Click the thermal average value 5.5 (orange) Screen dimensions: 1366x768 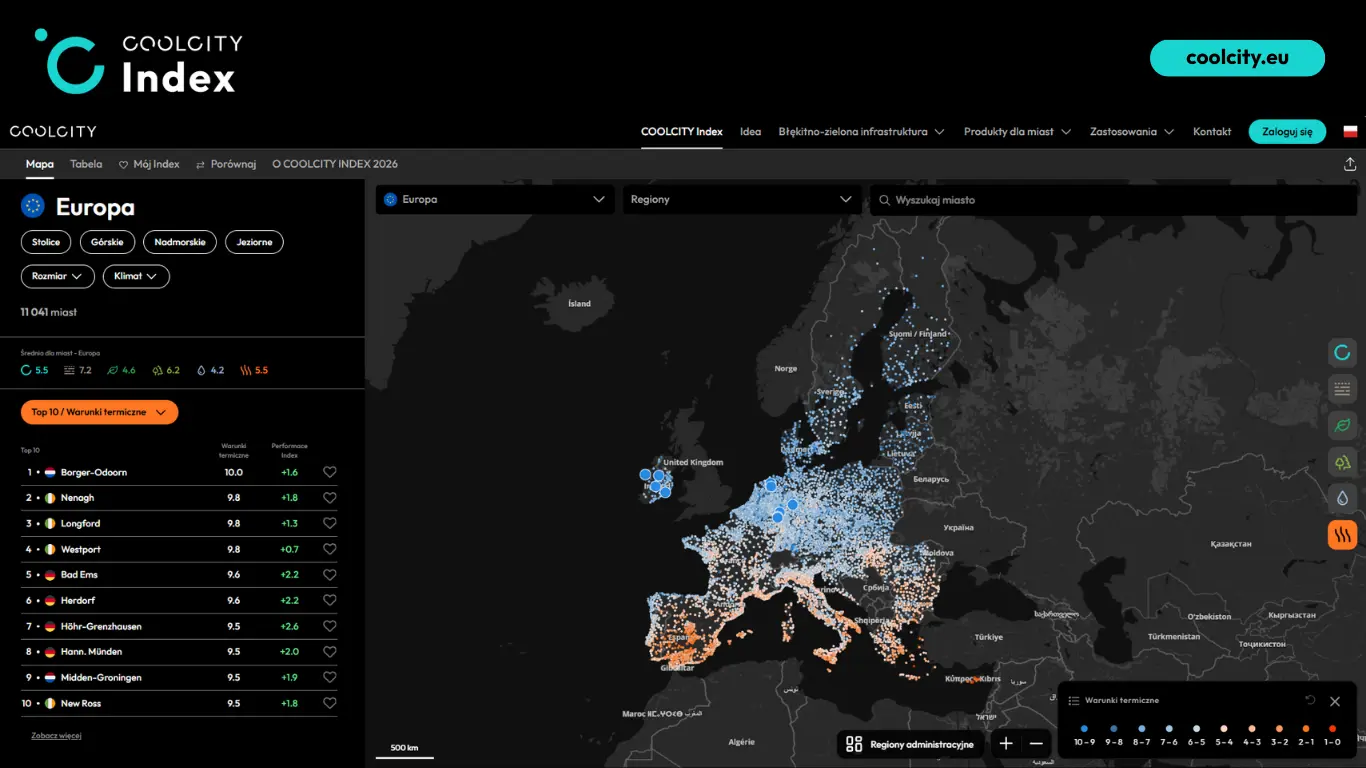click(x=254, y=370)
